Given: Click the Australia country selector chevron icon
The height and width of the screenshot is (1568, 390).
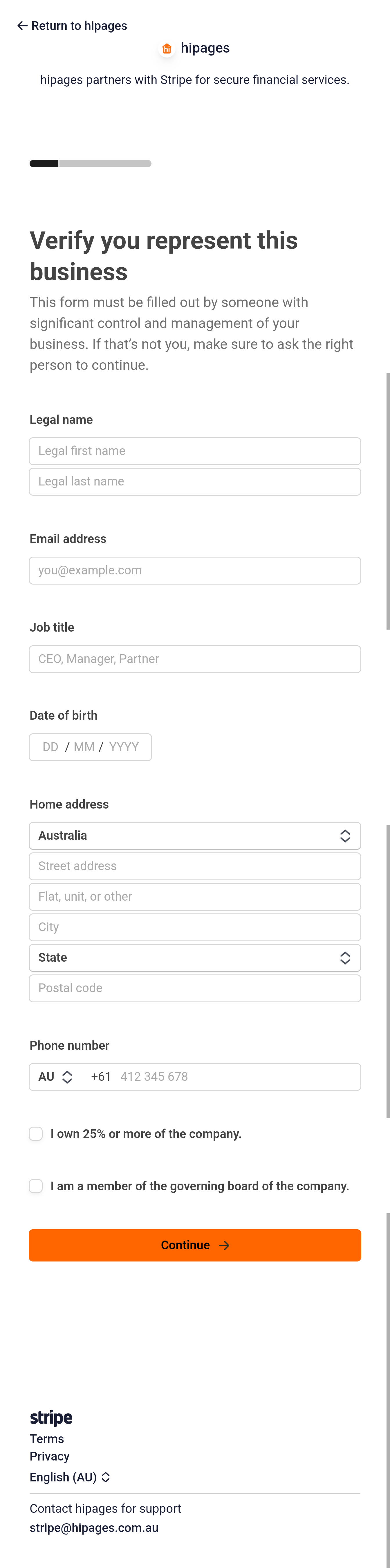Looking at the screenshot, I should (345, 836).
